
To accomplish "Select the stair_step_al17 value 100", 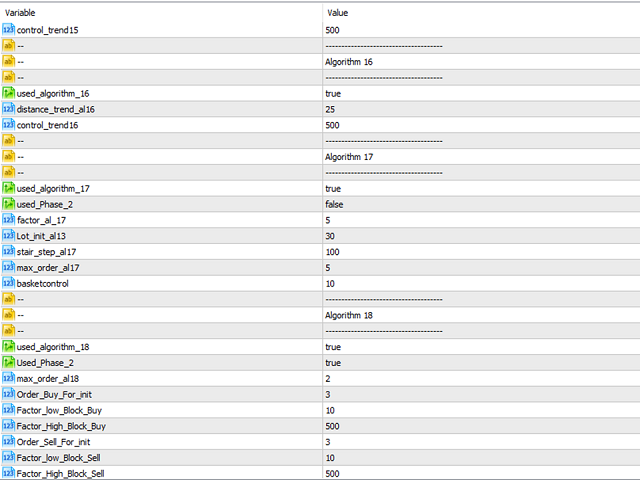I will click(333, 252).
